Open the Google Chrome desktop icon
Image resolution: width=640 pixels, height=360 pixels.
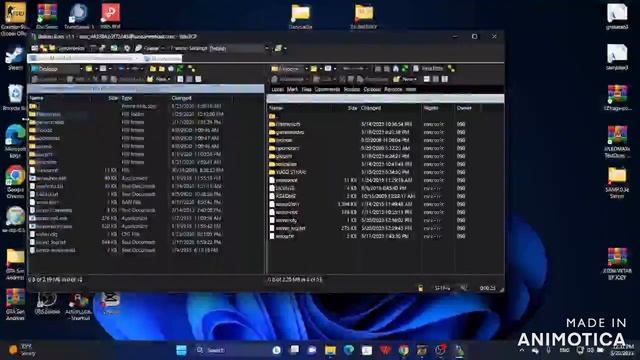15,181
